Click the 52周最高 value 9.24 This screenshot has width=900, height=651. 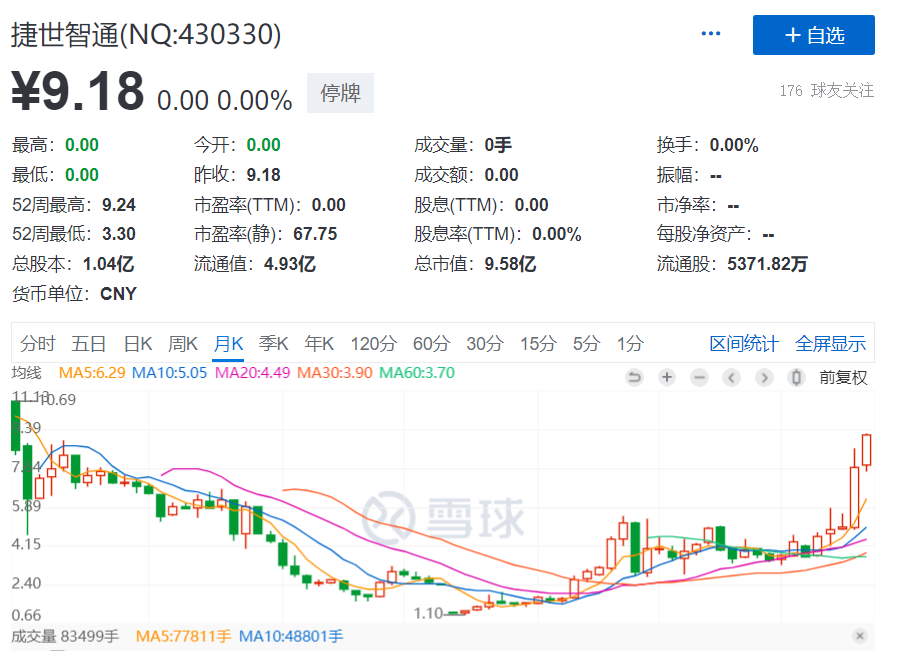click(x=119, y=205)
